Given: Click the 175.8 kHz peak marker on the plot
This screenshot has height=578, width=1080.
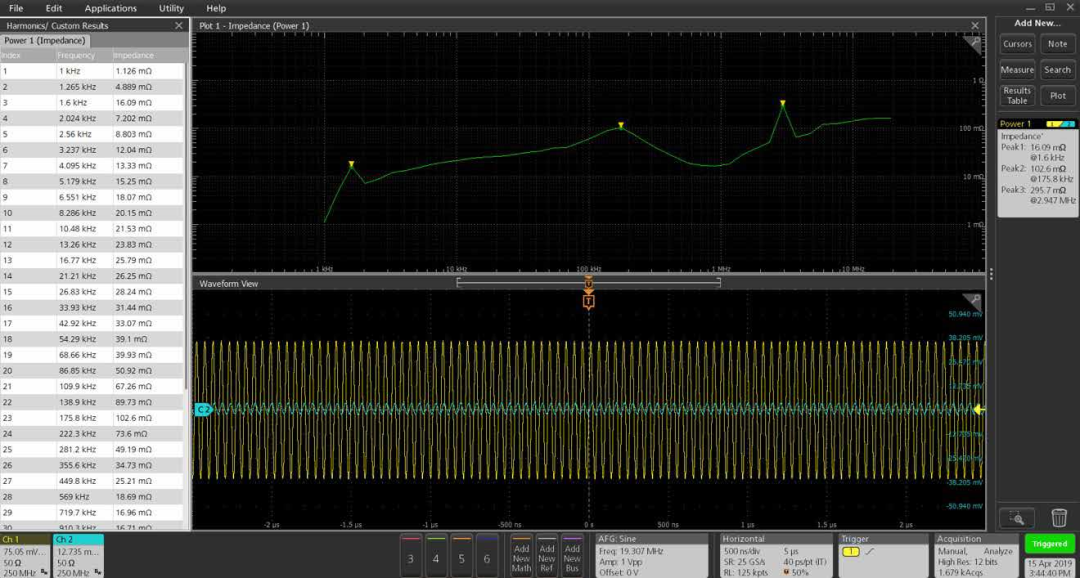Looking at the screenshot, I should (x=621, y=125).
